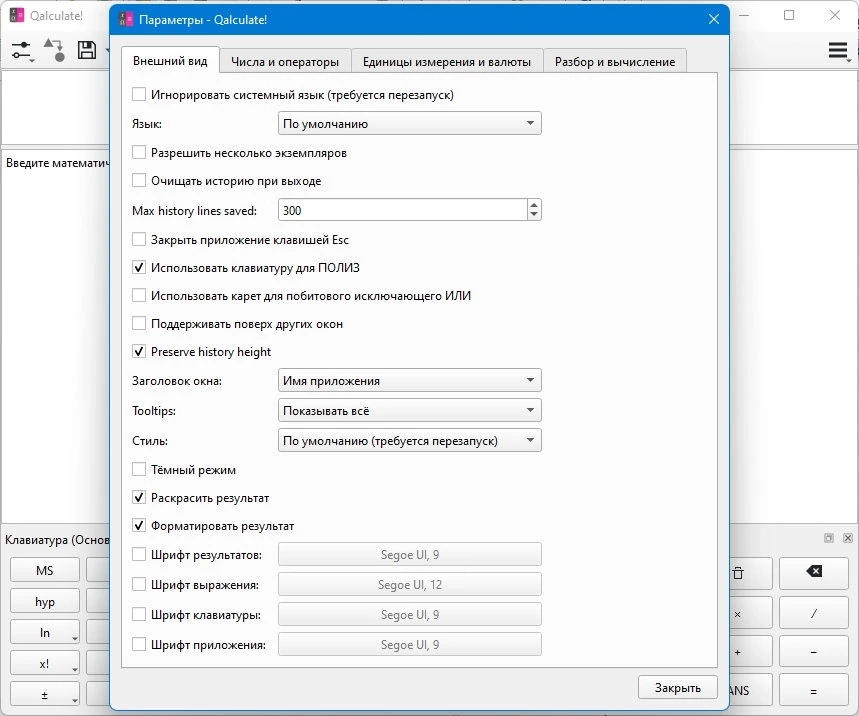Maximize the Qalculate main window
859x716 pixels.
[789, 15]
